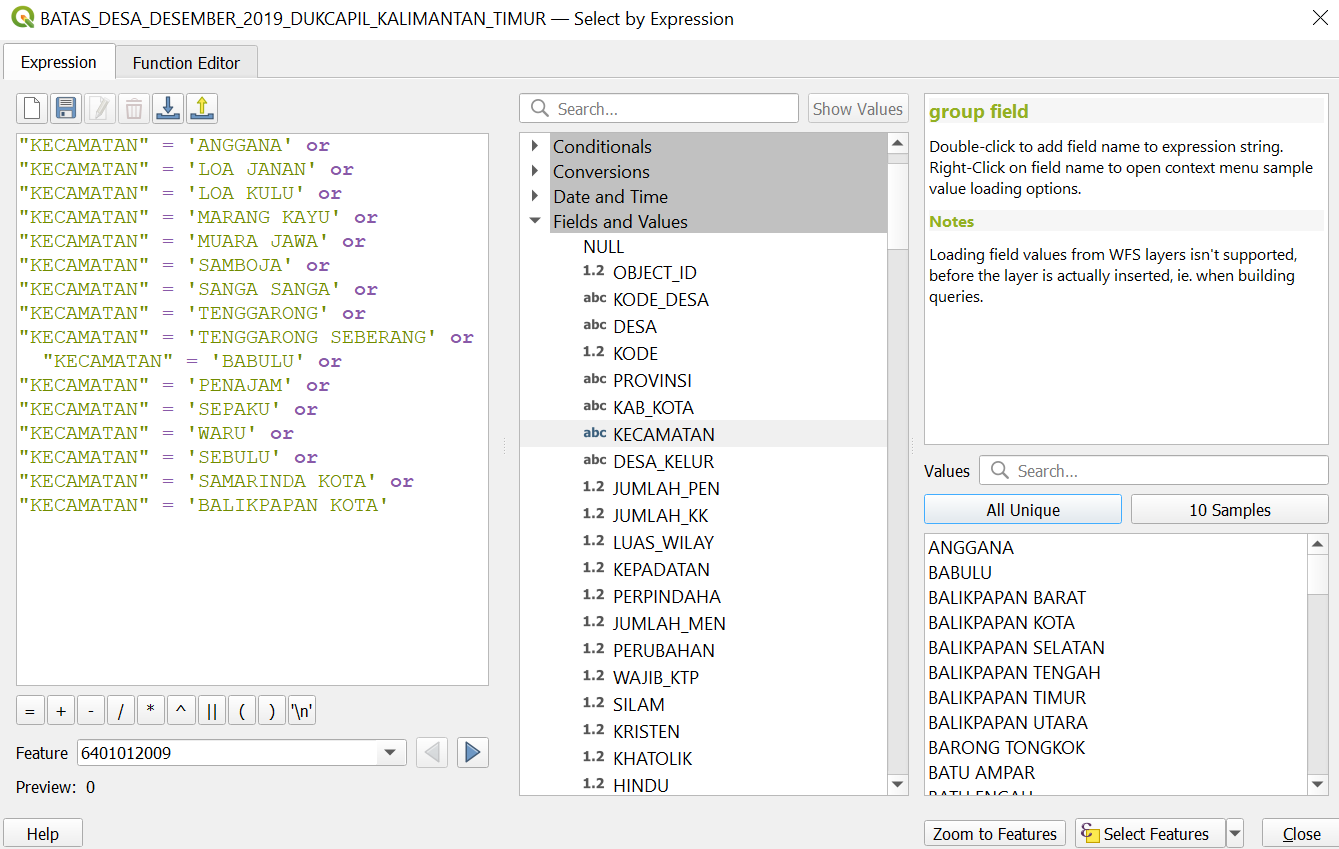
Task: Click the 10 Samples button
Action: (x=1229, y=510)
